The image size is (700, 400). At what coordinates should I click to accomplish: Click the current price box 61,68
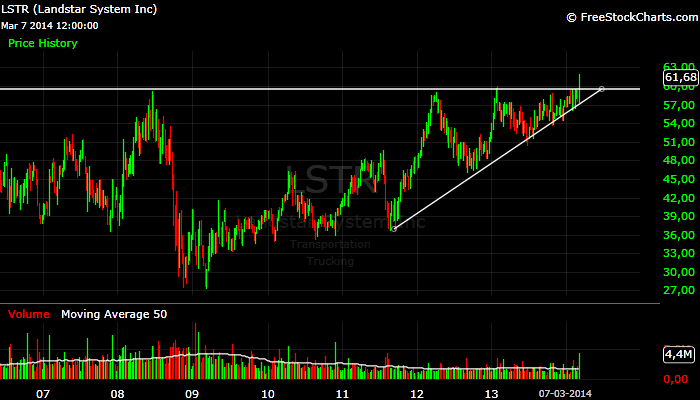click(x=680, y=77)
